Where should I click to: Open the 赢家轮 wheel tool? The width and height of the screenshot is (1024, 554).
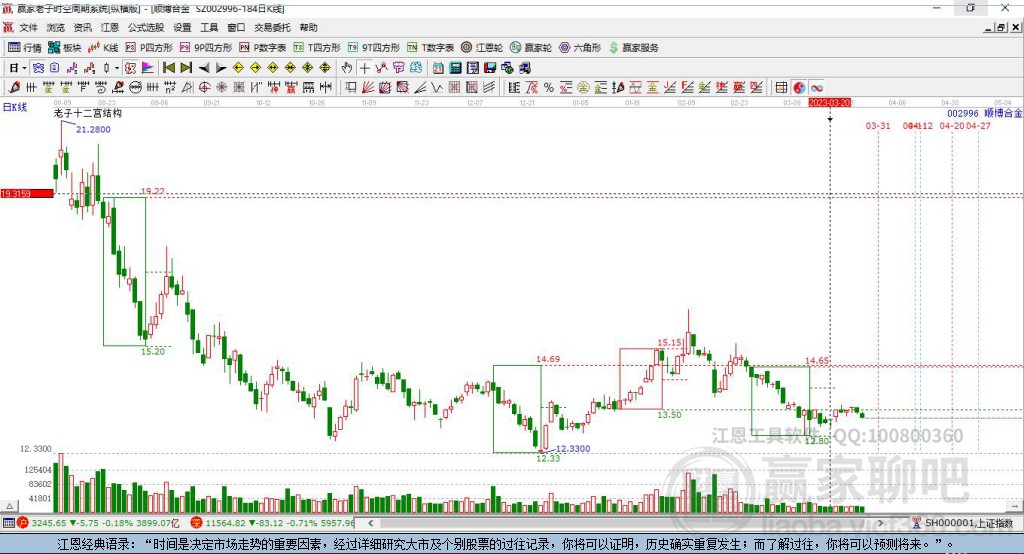pyautogui.click(x=531, y=48)
